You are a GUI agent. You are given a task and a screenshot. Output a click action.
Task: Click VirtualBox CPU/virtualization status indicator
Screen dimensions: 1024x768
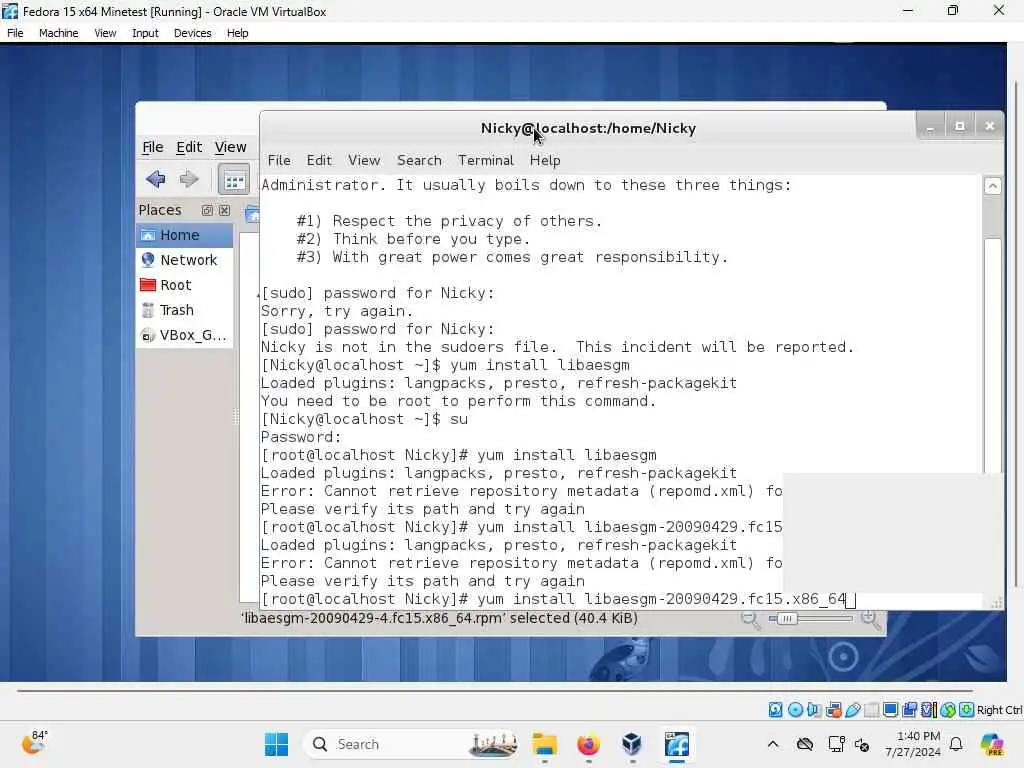click(929, 710)
